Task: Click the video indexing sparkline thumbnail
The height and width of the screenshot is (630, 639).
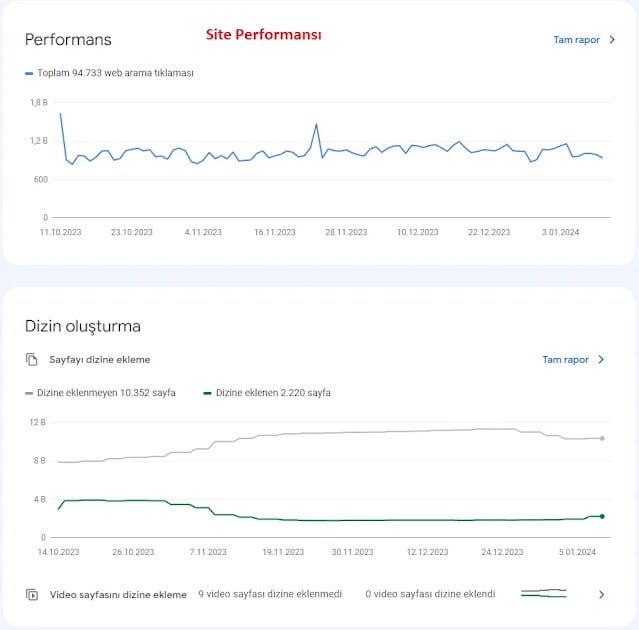Action: (544, 594)
